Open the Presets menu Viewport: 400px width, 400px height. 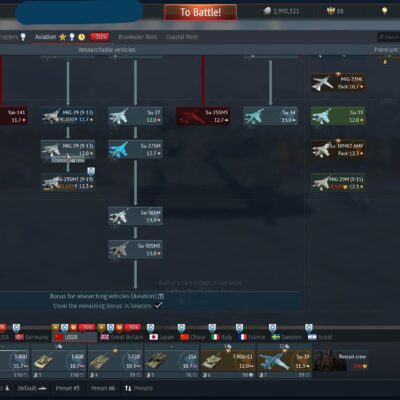click(x=139, y=388)
